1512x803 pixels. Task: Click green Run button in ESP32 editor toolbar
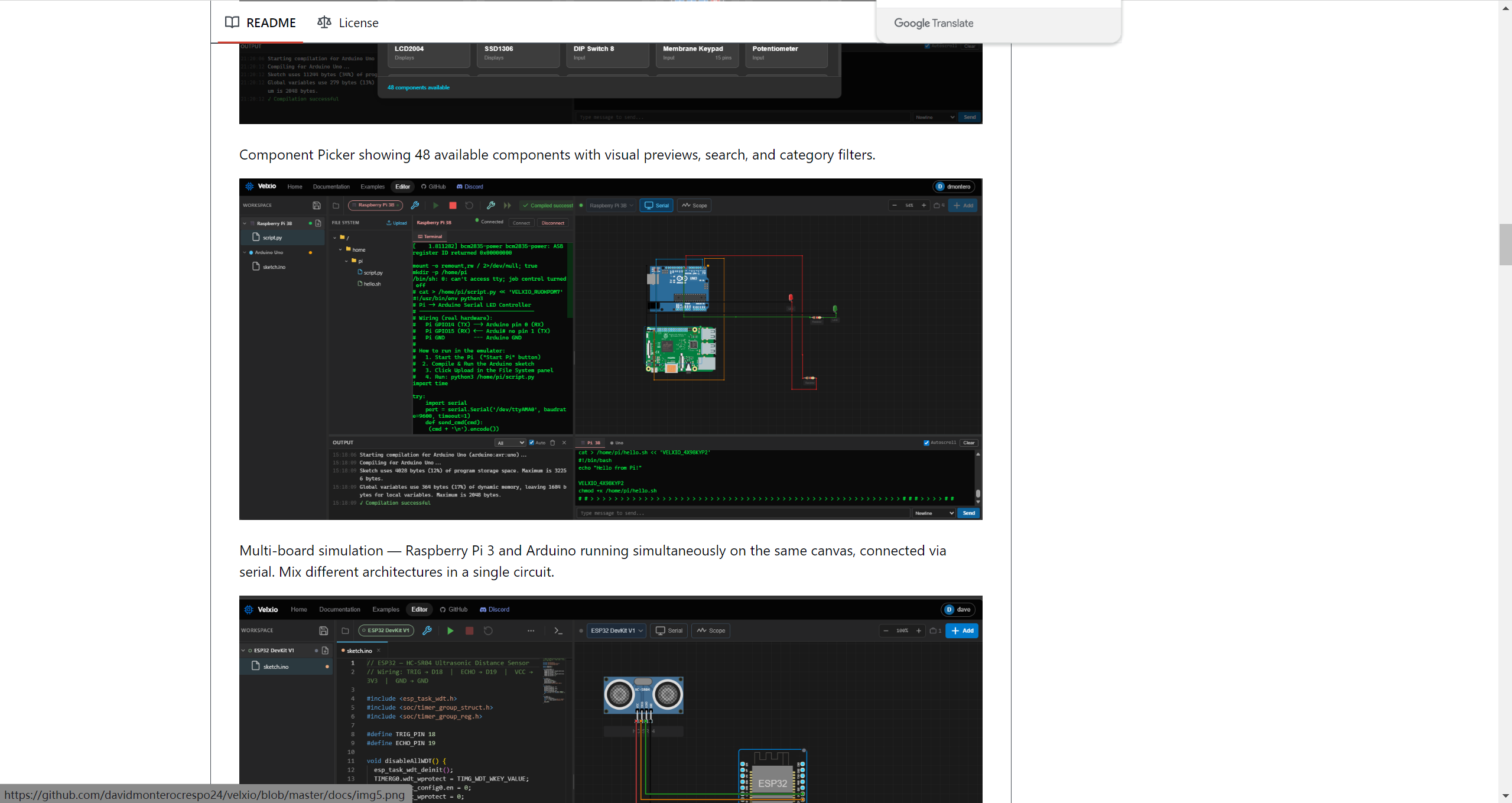click(450, 630)
